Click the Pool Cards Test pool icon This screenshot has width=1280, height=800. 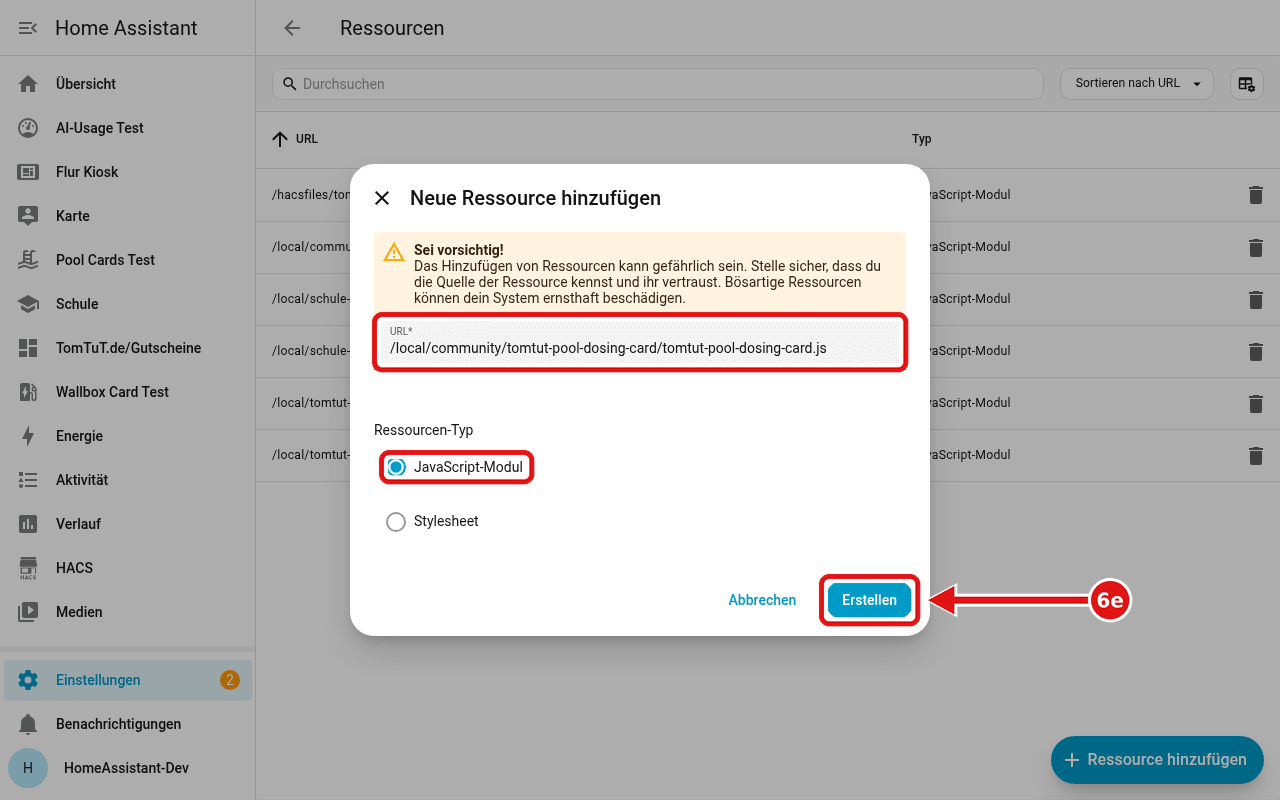(28, 260)
